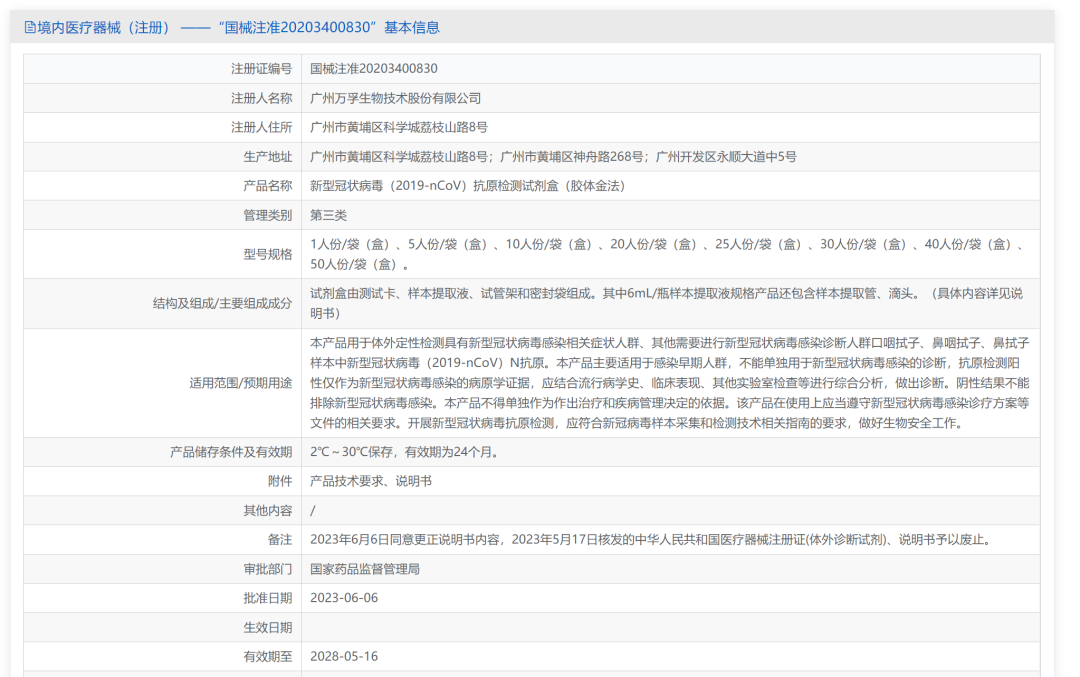Click the document icon in the header
The width and height of the screenshot is (1080, 677).
pos(29,28)
